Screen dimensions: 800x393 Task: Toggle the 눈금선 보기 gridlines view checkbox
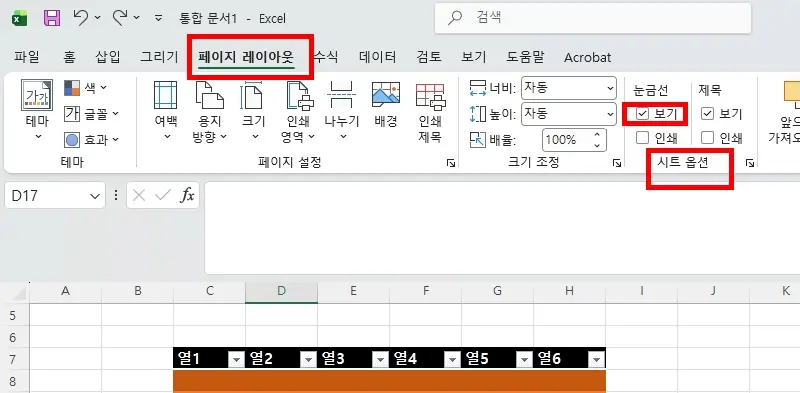tap(643, 114)
